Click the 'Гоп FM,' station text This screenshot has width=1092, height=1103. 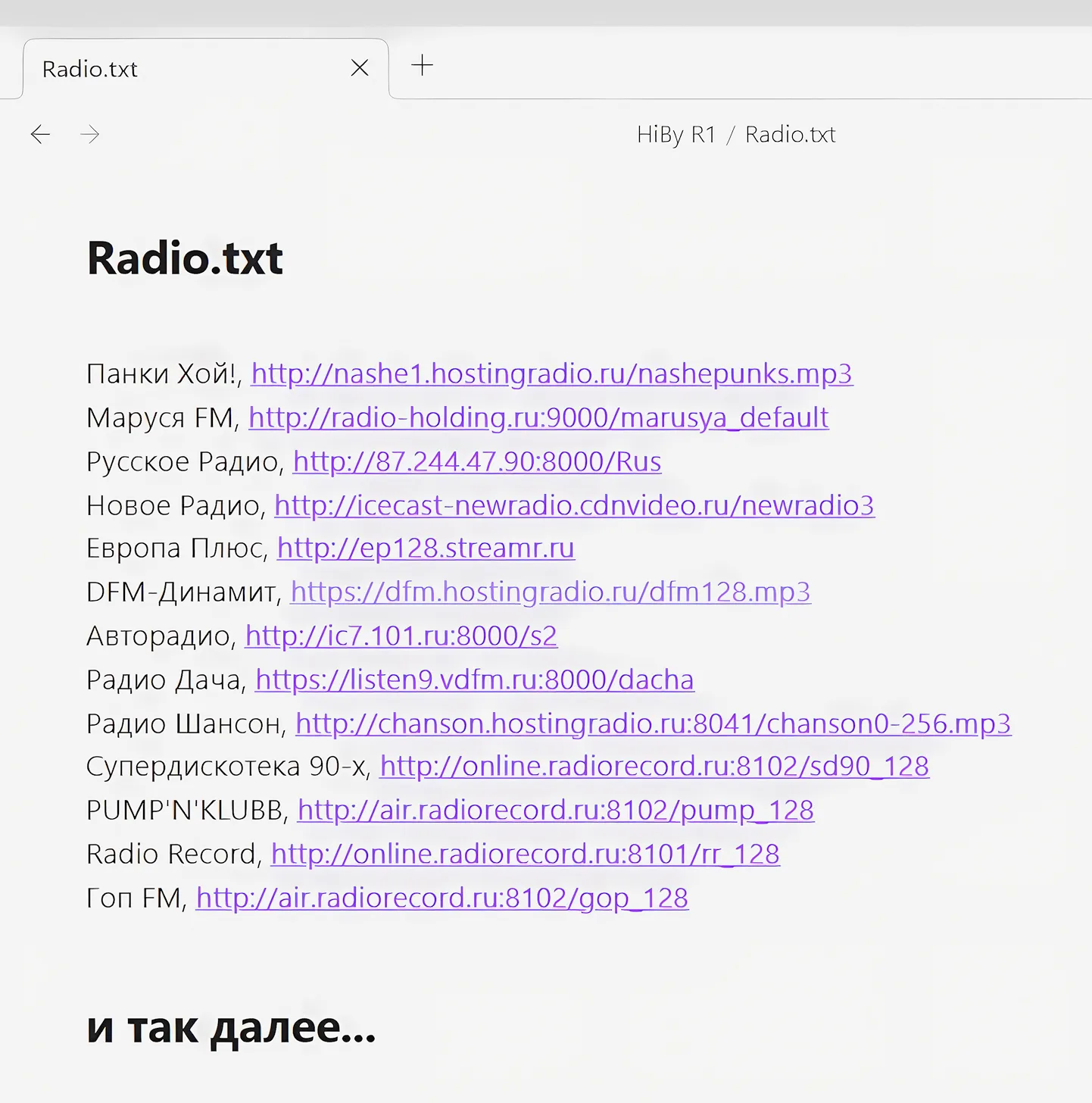pyautogui.click(x=137, y=898)
